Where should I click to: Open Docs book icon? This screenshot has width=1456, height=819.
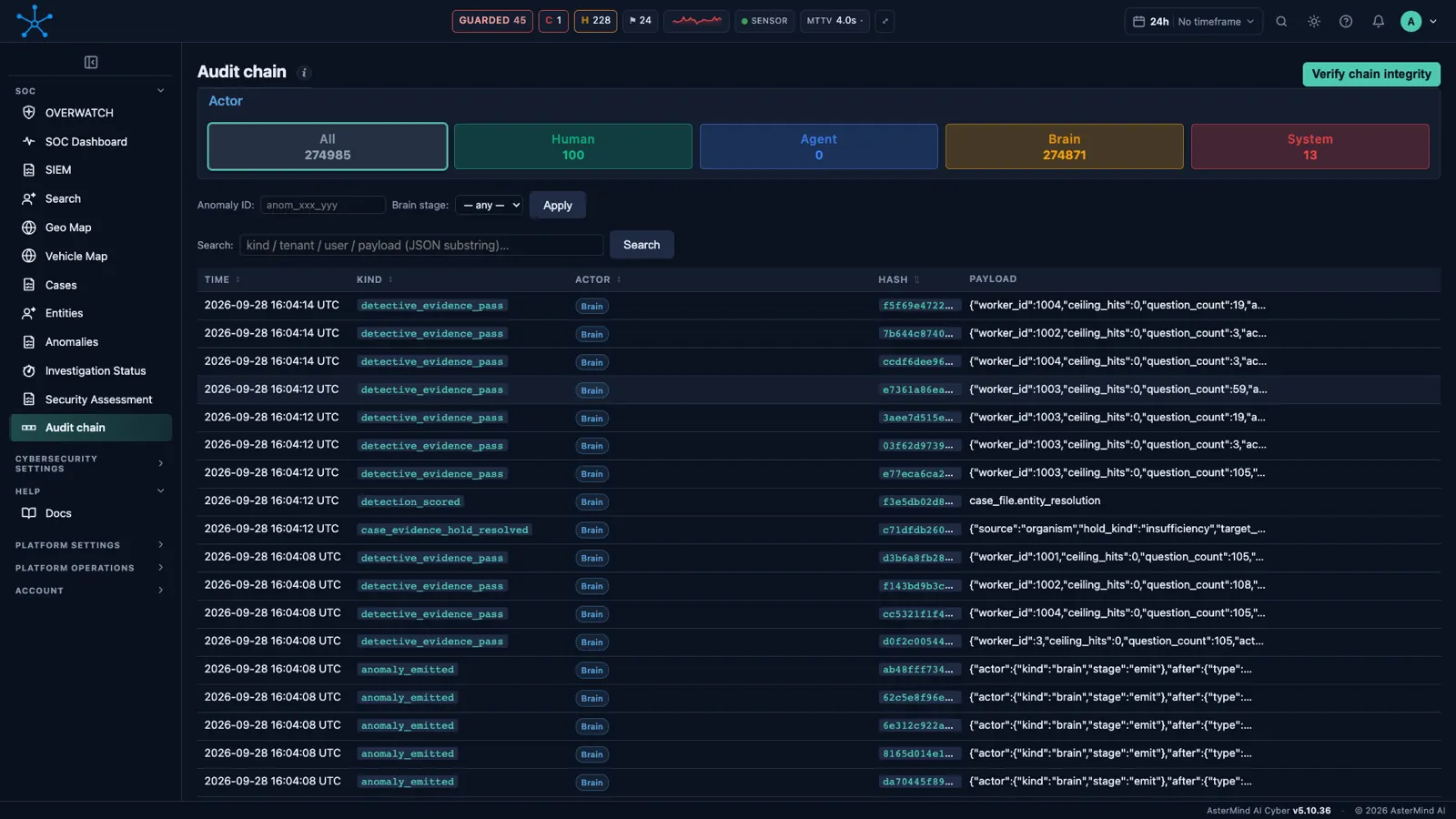click(29, 513)
